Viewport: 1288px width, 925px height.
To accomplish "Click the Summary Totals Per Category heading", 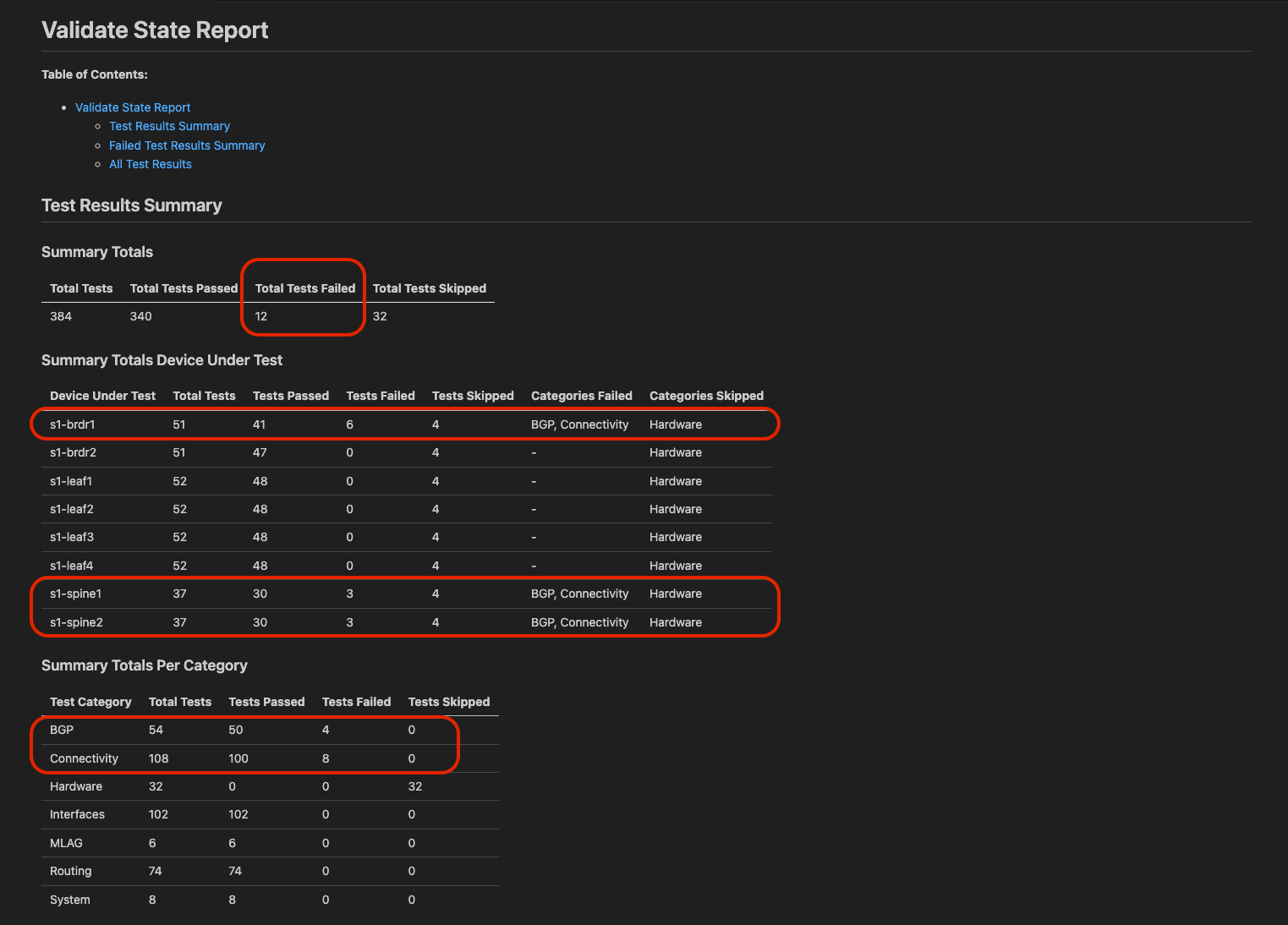I will point(145,665).
